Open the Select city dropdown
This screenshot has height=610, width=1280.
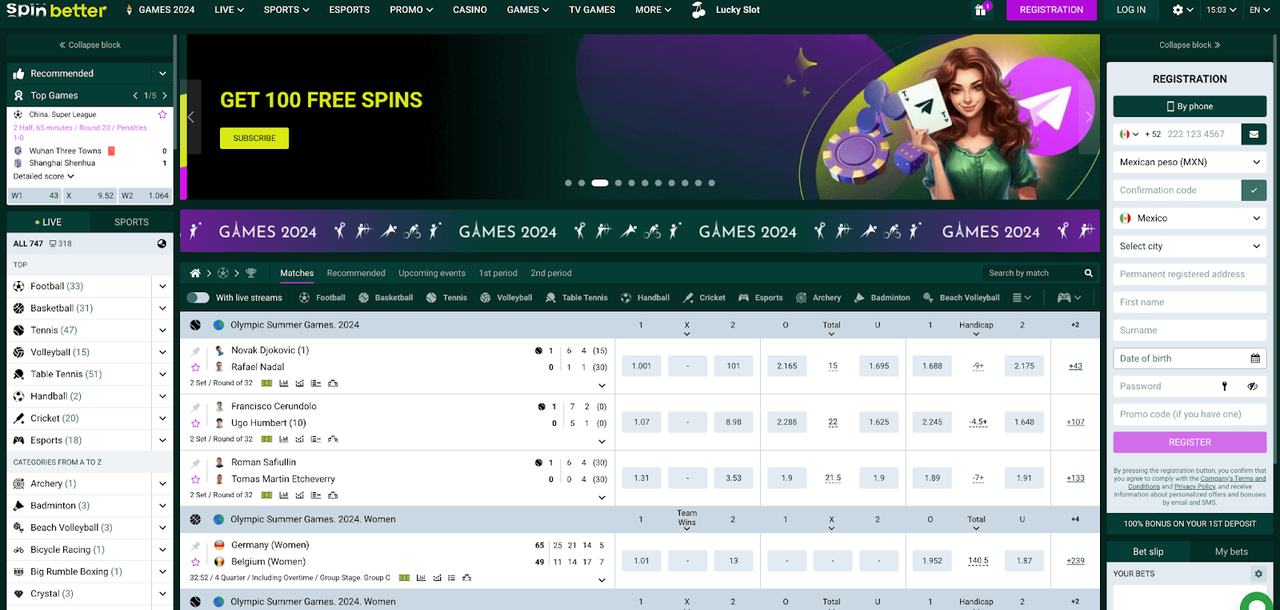click(1190, 246)
